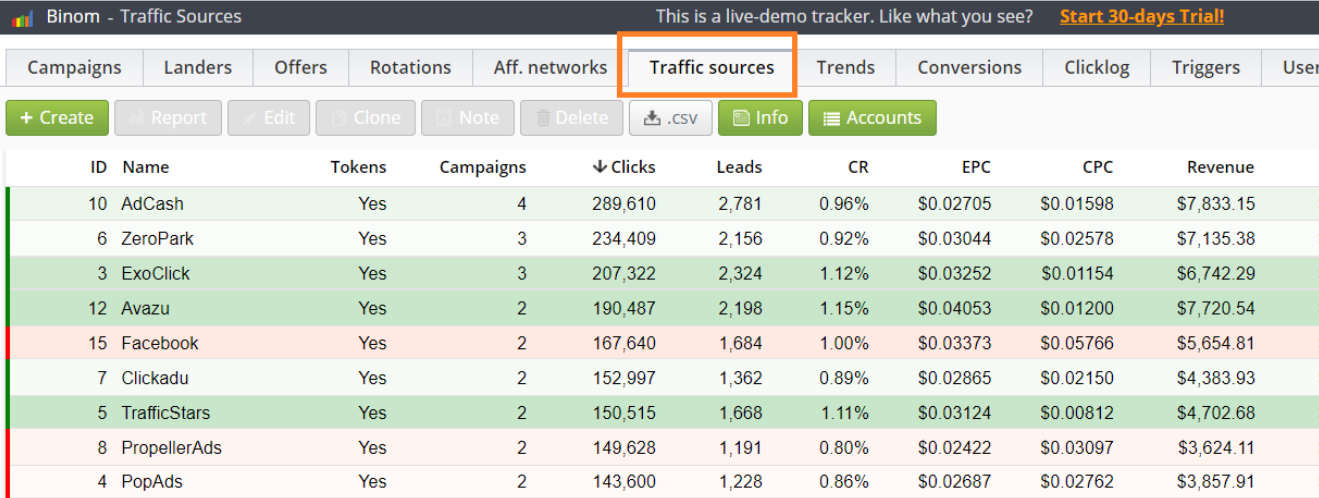
Task: Click Facebook row ID 15
Action: coord(98,343)
